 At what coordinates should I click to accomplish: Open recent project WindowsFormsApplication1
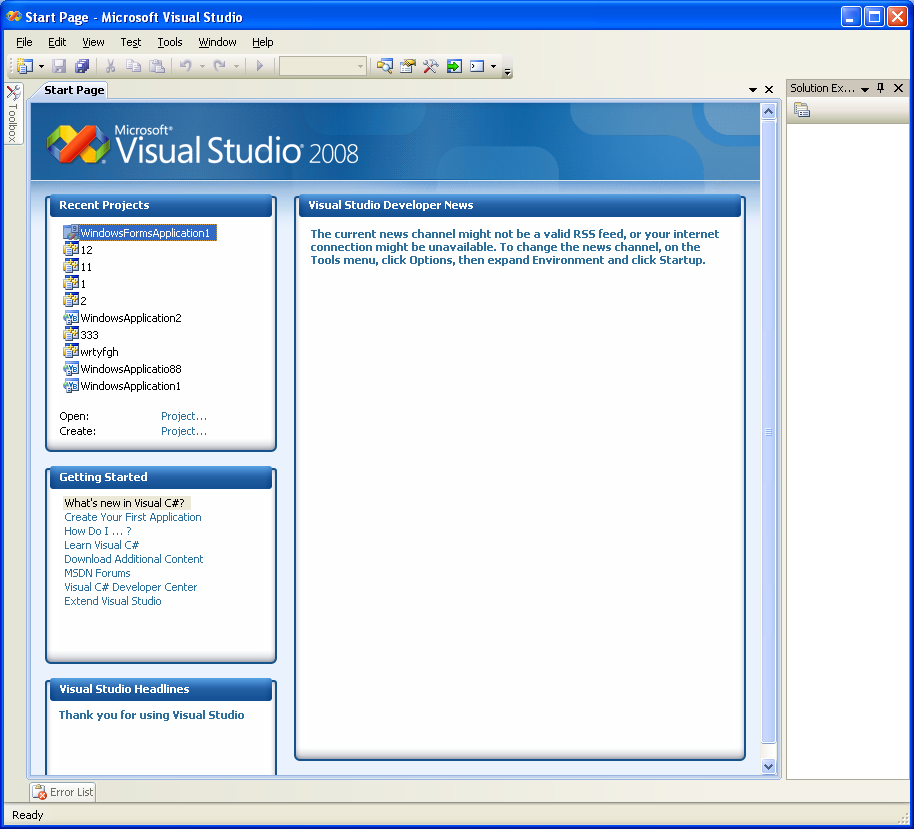[140, 233]
